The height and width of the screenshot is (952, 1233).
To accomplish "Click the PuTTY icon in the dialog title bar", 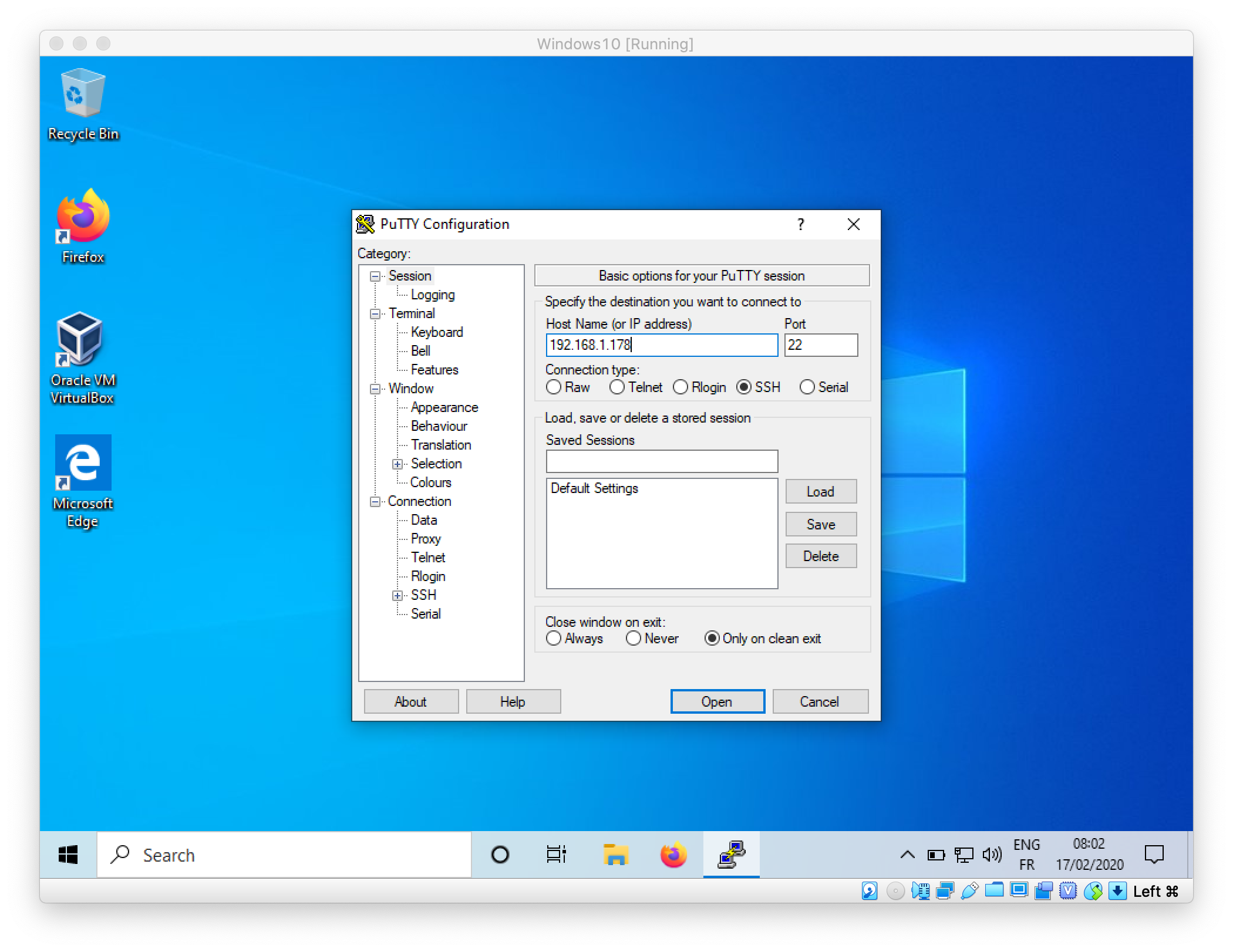I will 365,224.
